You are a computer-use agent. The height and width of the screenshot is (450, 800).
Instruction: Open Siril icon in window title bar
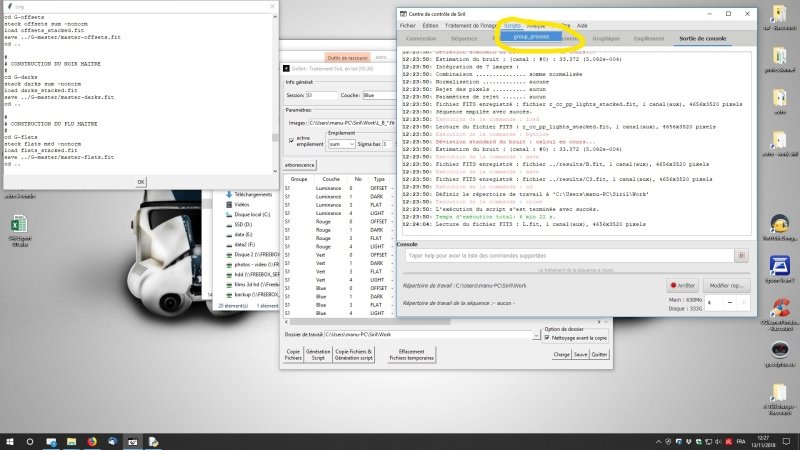pos(403,14)
